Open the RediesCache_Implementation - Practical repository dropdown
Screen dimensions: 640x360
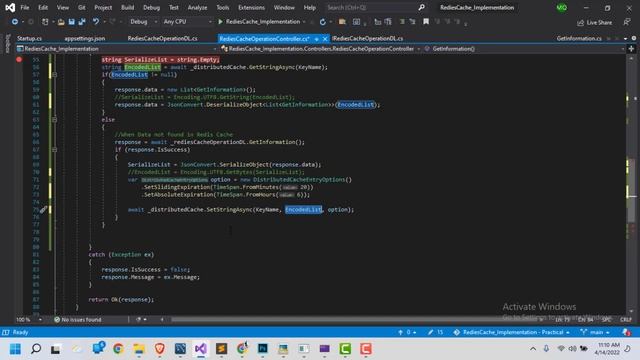(x=511, y=332)
